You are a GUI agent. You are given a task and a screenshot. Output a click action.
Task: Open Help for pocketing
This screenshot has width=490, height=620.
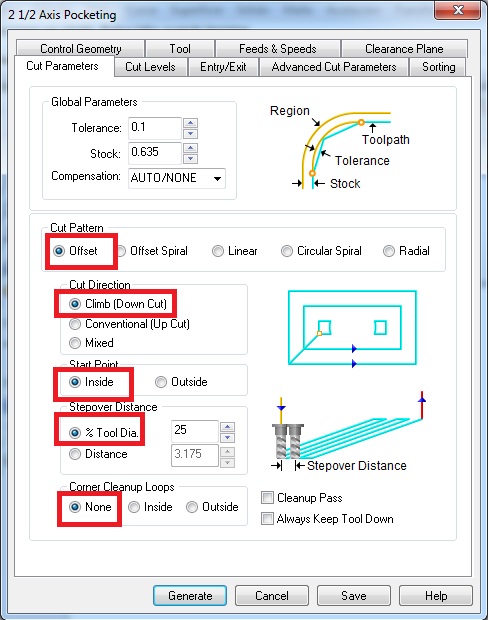(436, 595)
